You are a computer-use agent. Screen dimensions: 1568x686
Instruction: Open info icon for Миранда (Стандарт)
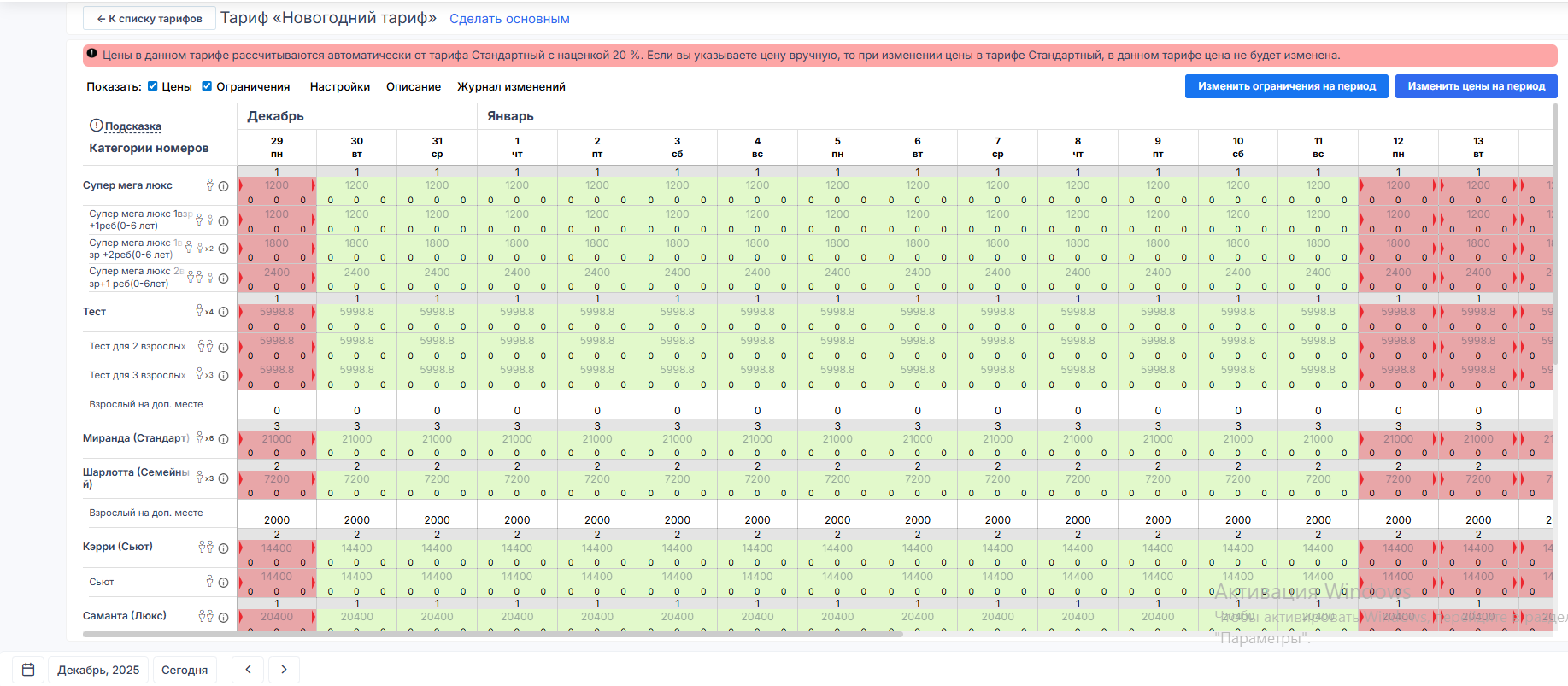tap(223, 439)
